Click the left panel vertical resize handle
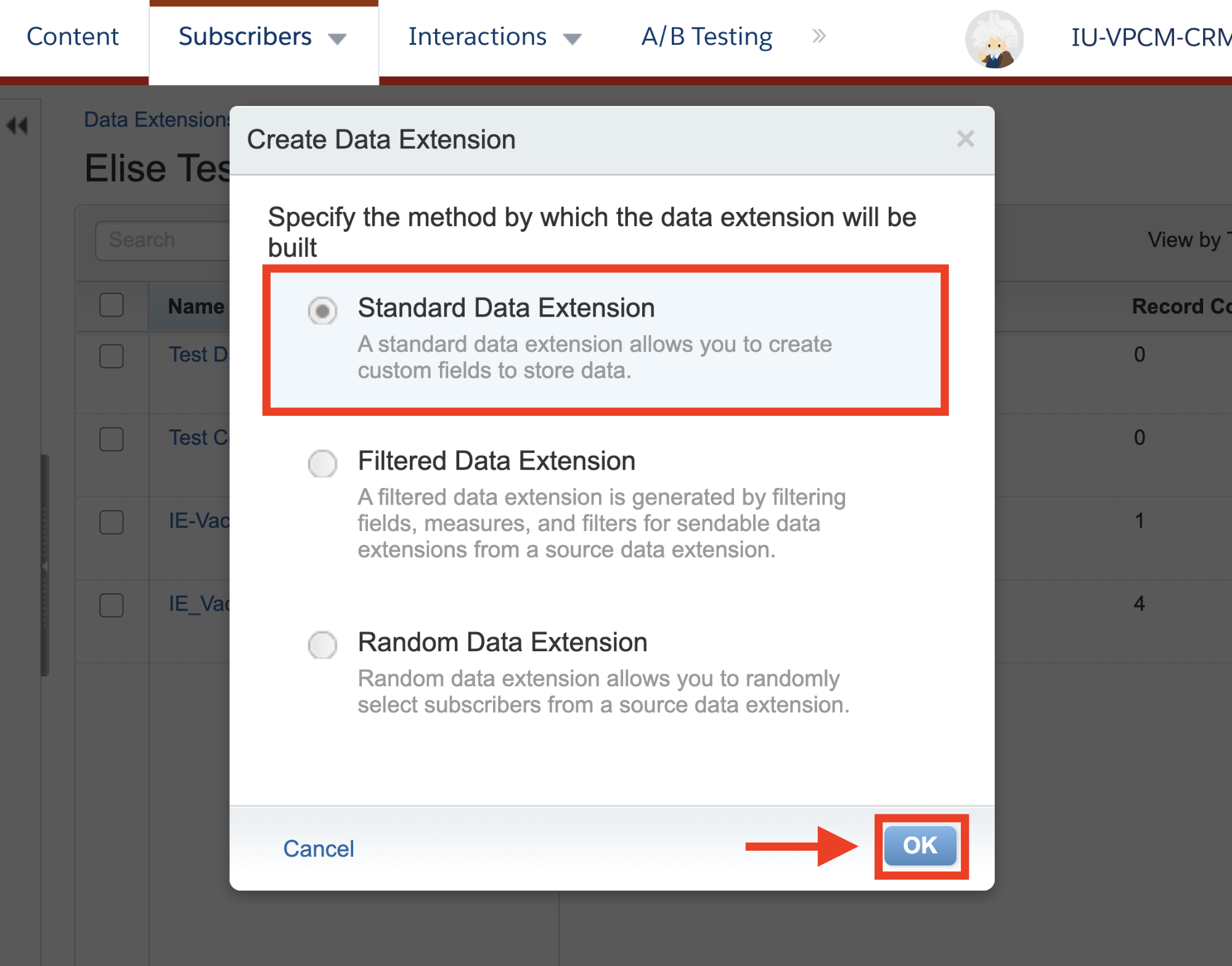Image resolution: width=1232 pixels, height=966 pixels. [x=44, y=566]
